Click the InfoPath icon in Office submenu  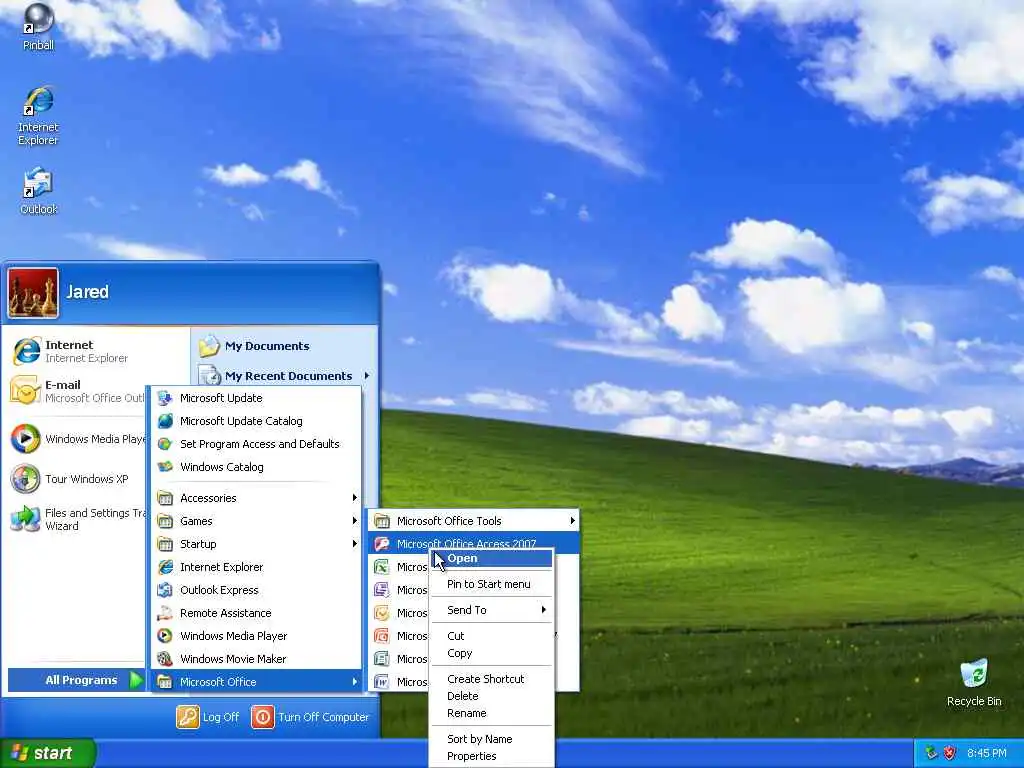pyautogui.click(x=381, y=590)
